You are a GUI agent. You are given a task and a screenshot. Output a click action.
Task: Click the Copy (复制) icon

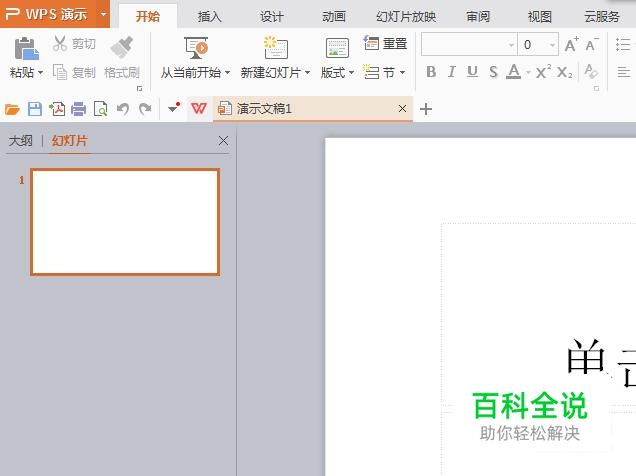click(x=60, y=72)
